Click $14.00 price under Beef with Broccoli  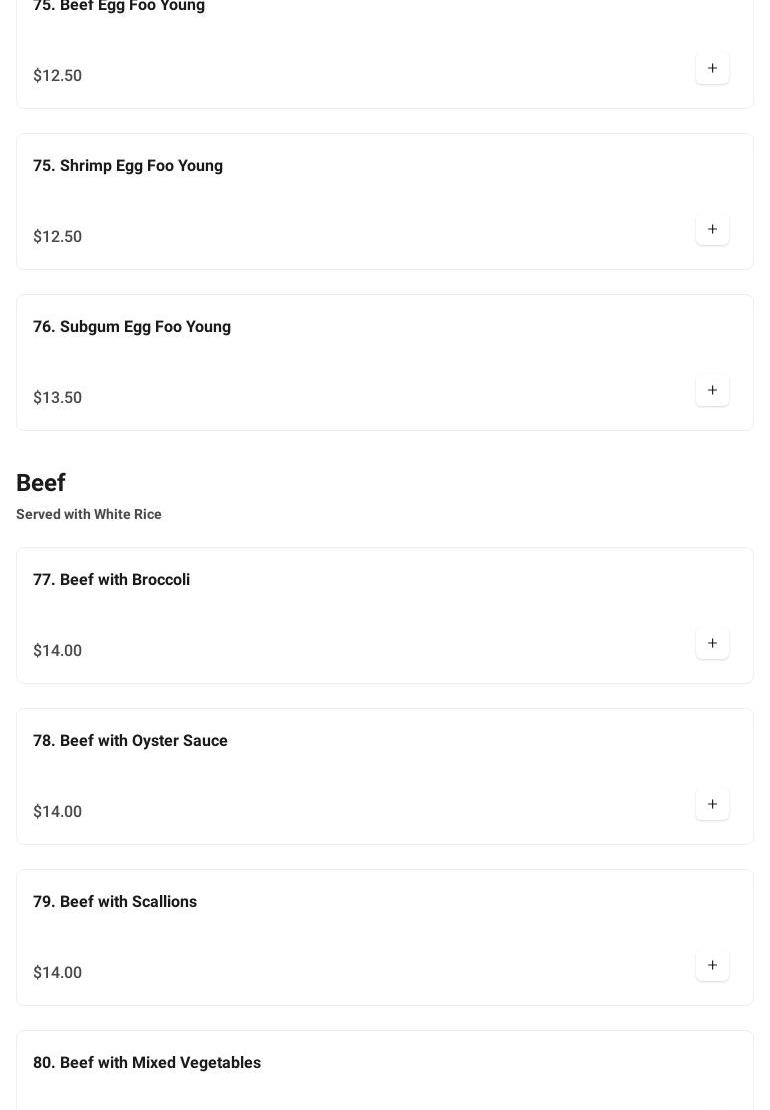[x=58, y=651]
